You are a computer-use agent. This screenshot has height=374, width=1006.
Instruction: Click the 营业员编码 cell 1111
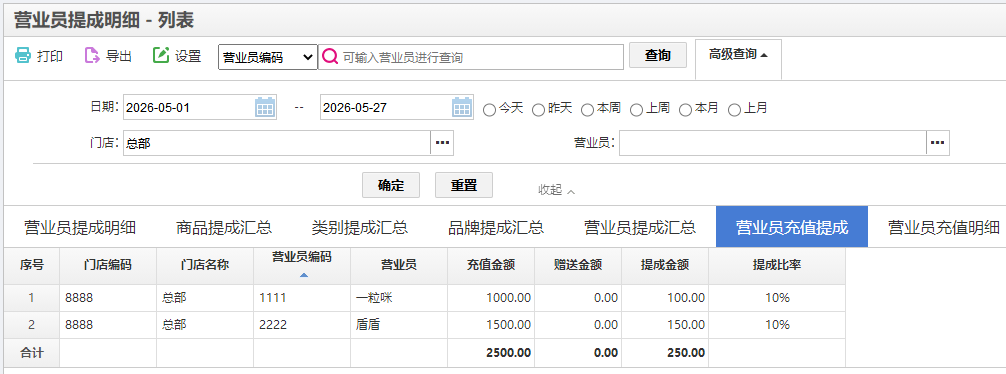pos(302,298)
